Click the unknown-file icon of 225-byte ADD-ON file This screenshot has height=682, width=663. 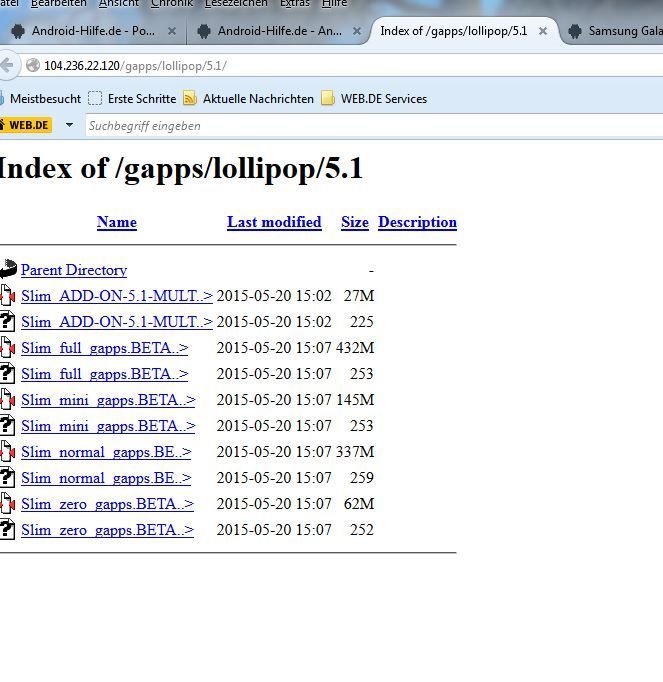pyautogui.click(x=7, y=321)
